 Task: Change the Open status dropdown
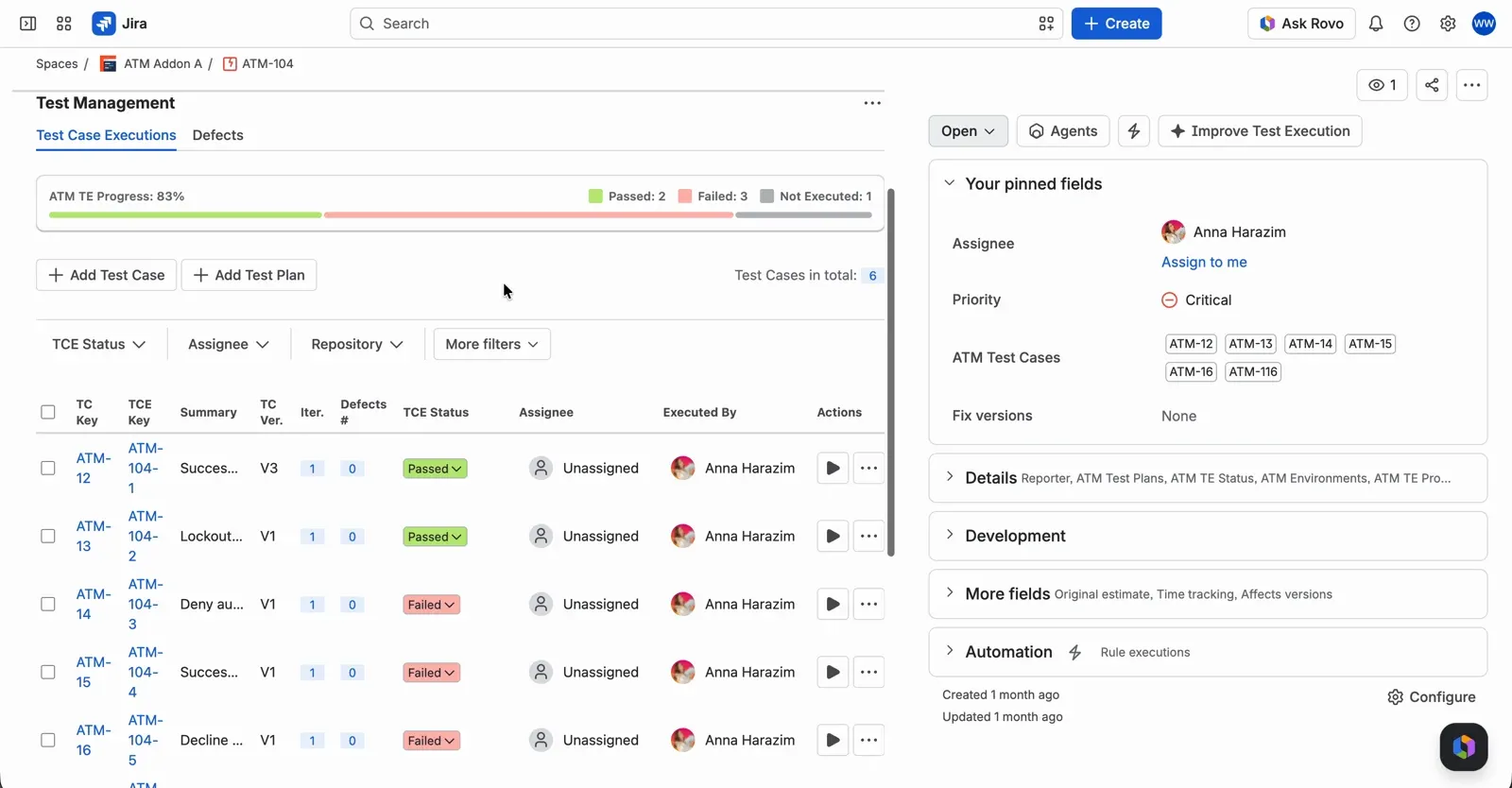coord(968,131)
